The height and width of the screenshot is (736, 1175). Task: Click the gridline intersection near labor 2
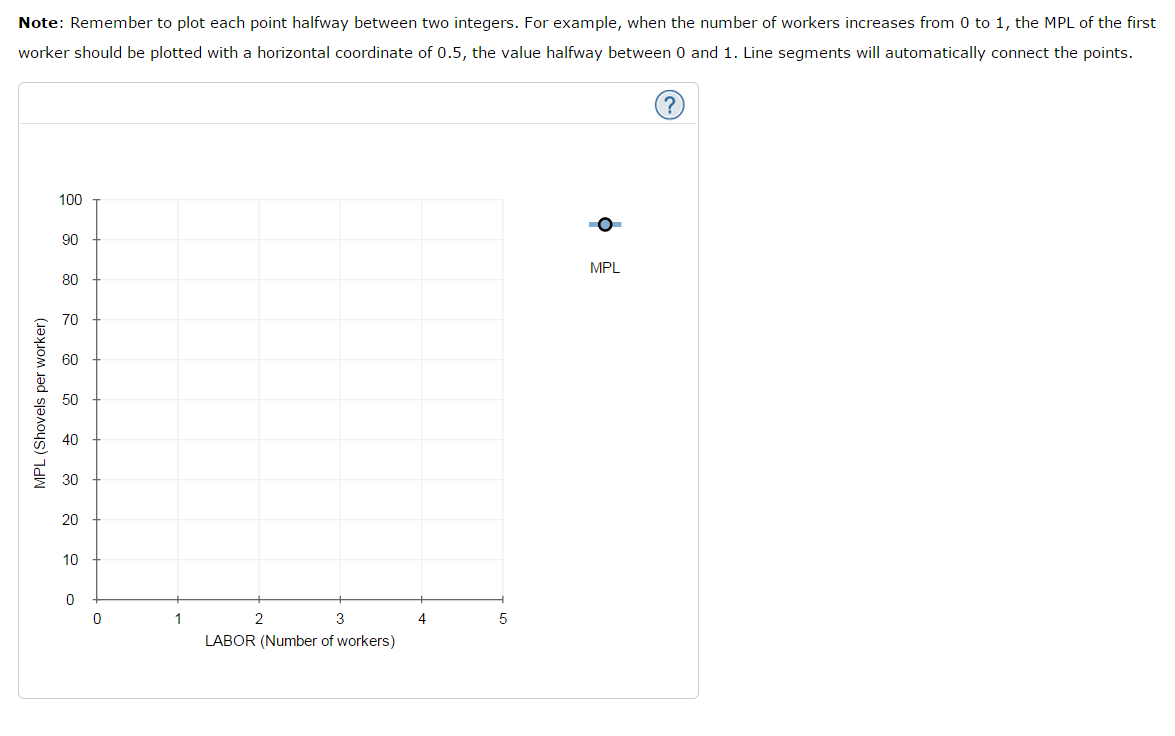coord(259,399)
